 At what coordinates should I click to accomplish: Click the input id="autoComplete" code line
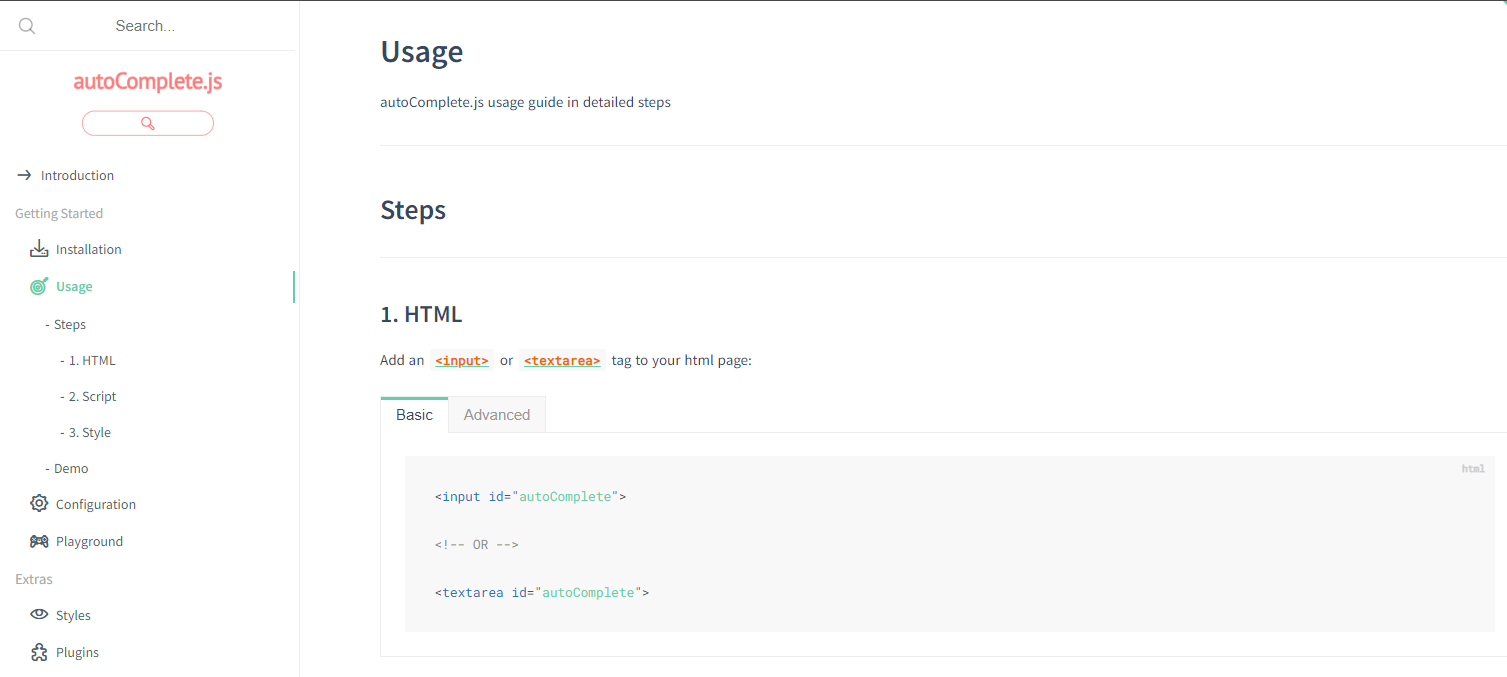(530, 496)
